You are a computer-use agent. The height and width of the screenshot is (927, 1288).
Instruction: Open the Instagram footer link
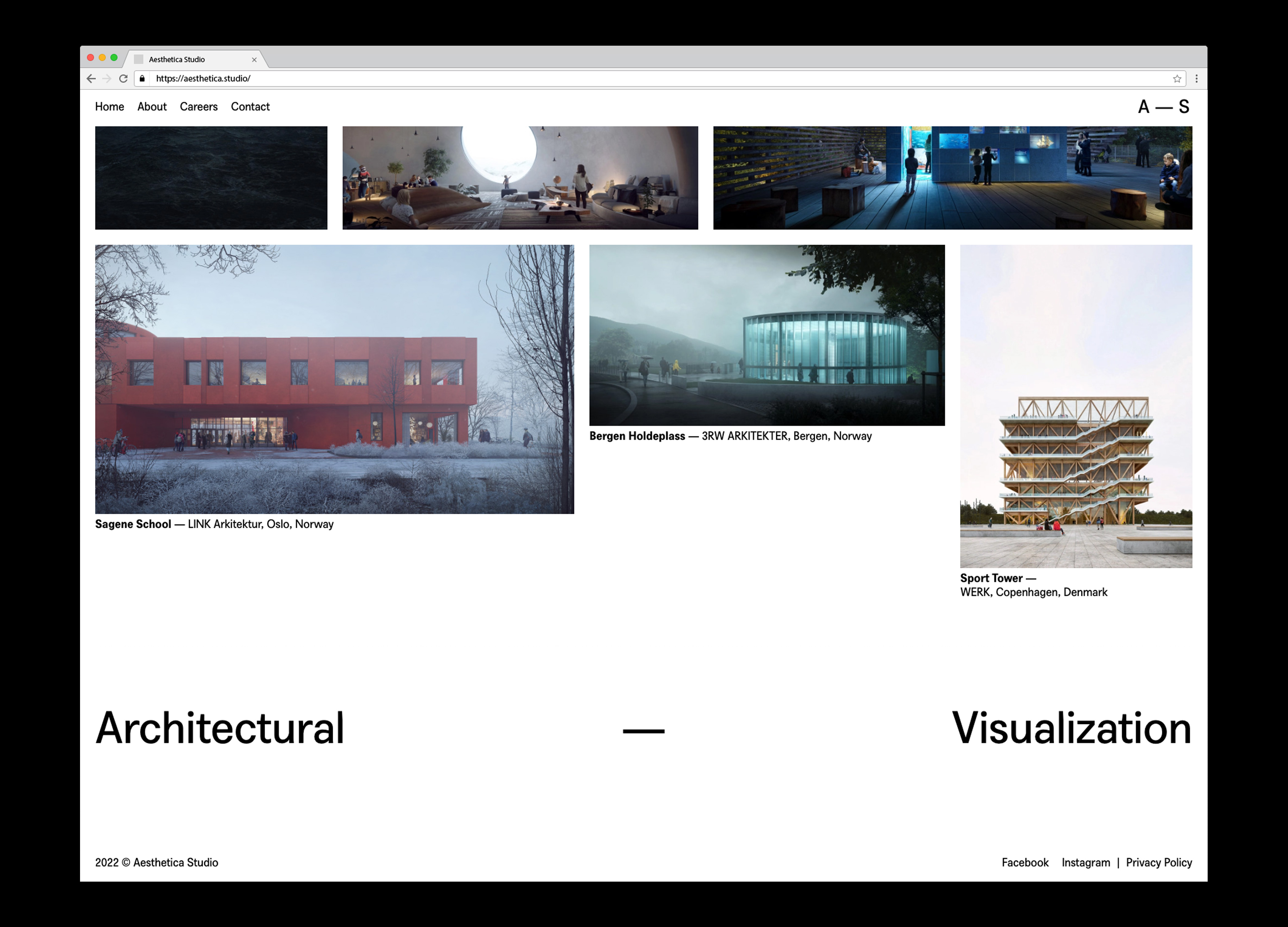click(x=1086, y=862)
